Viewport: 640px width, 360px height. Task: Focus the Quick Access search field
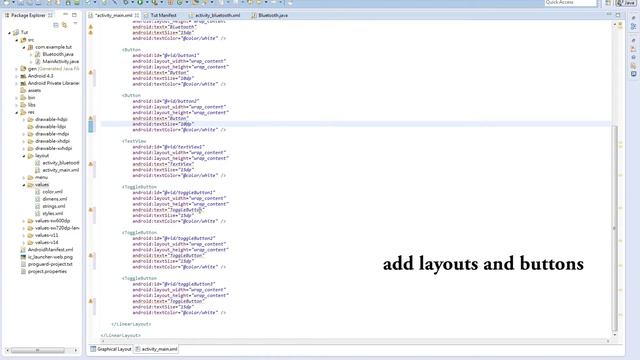[571, 2]
